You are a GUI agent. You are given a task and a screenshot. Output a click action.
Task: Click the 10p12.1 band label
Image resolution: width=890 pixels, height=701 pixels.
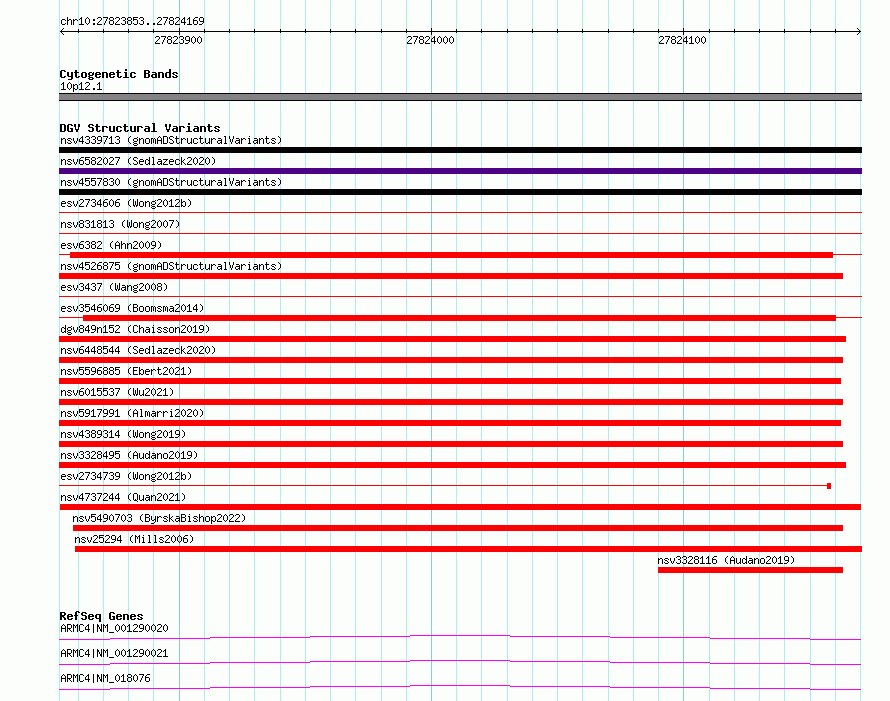pyautogui.click(x=81, y=86)
